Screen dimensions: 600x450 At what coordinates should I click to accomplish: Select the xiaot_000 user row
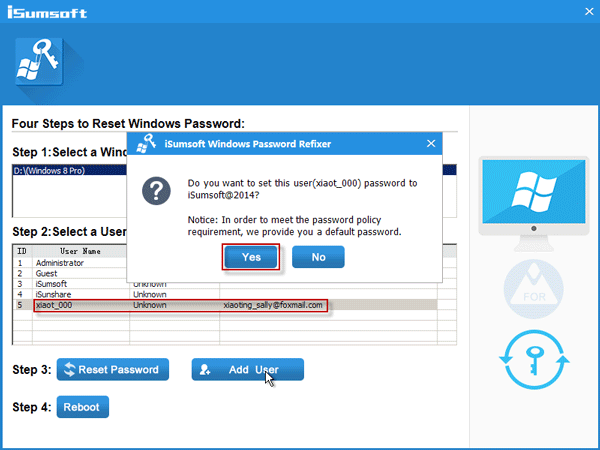coord(225,305)
